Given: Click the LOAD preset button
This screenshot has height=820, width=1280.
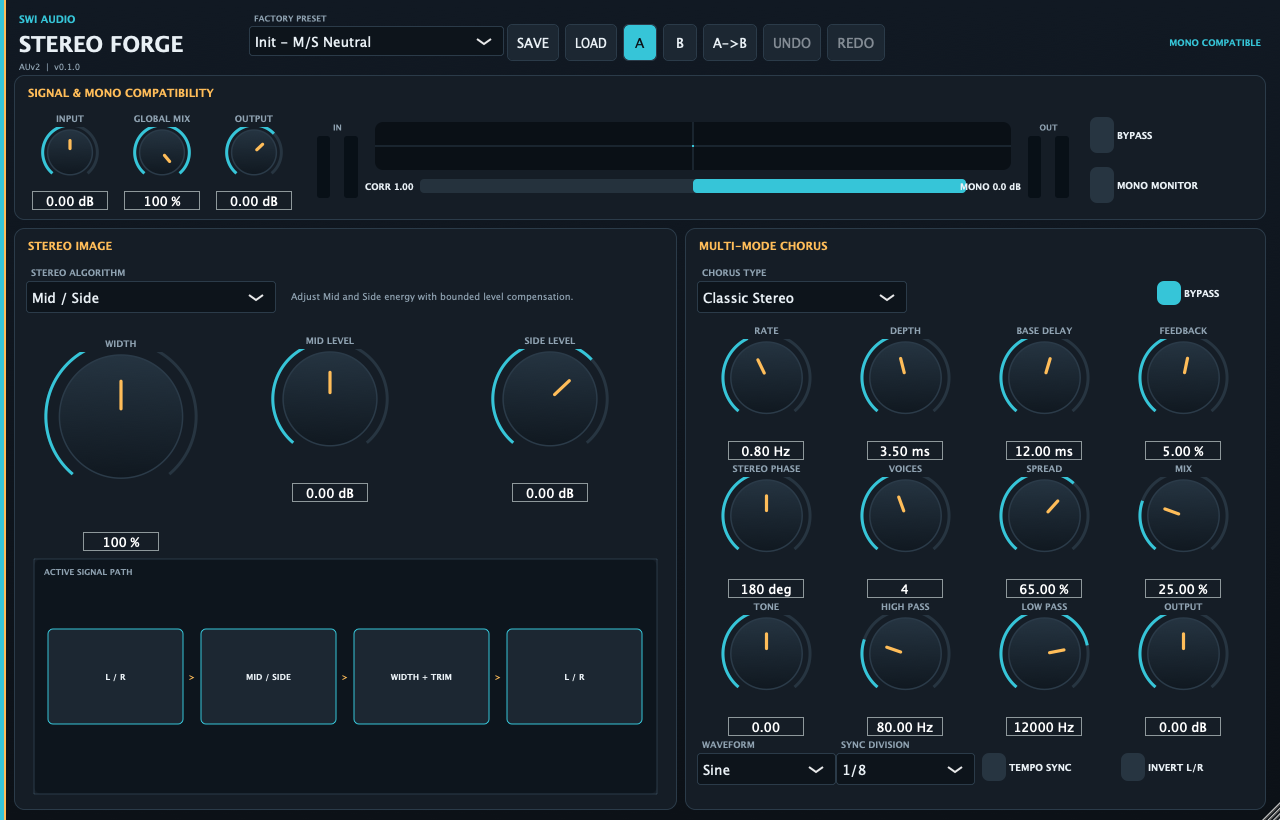Looking at the screenshot, I should [591, 43].
